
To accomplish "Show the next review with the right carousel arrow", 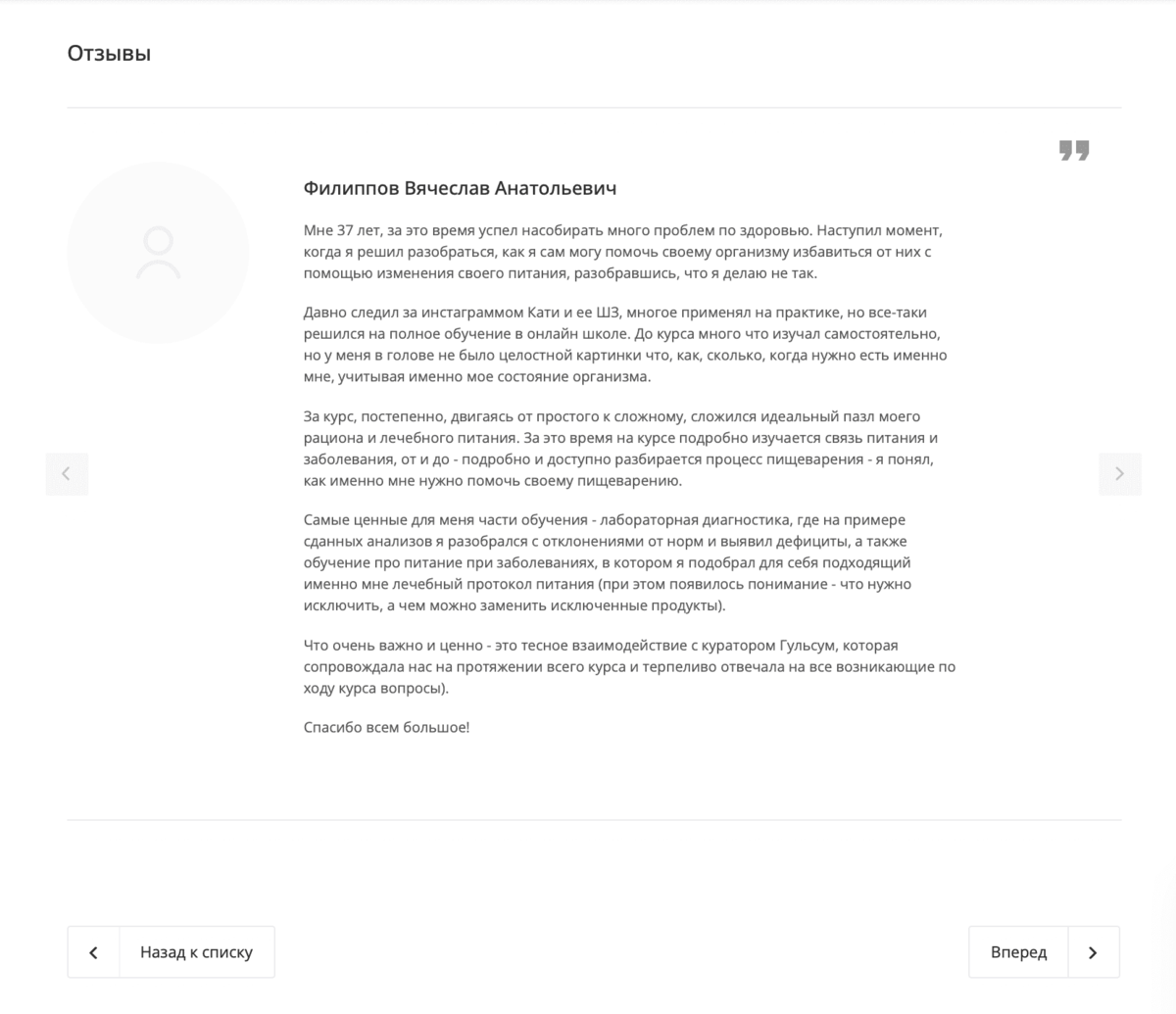I will point(1120,474).
